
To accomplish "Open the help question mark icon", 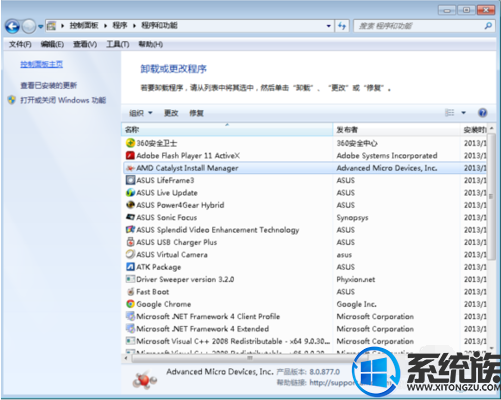I will [x=482, y=113].
